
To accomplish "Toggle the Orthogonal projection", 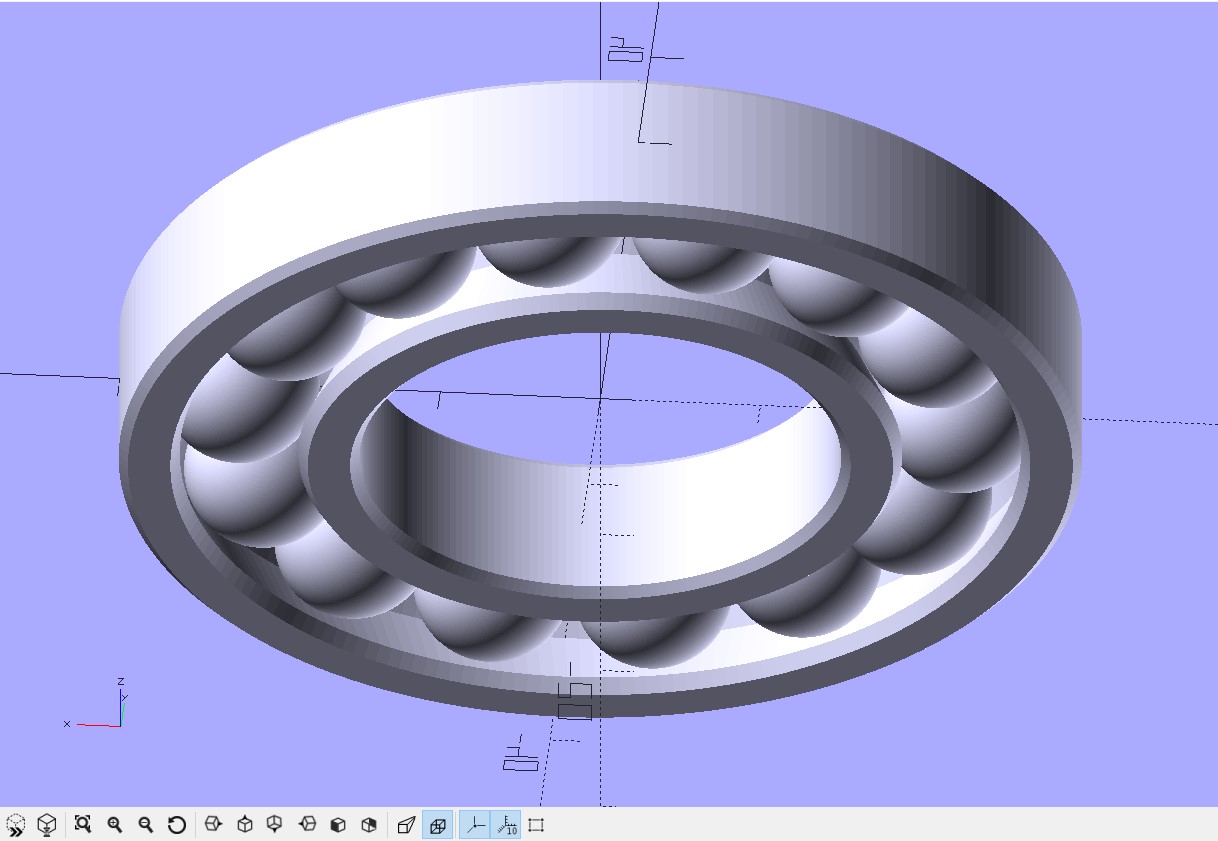I will coord(437,825).
